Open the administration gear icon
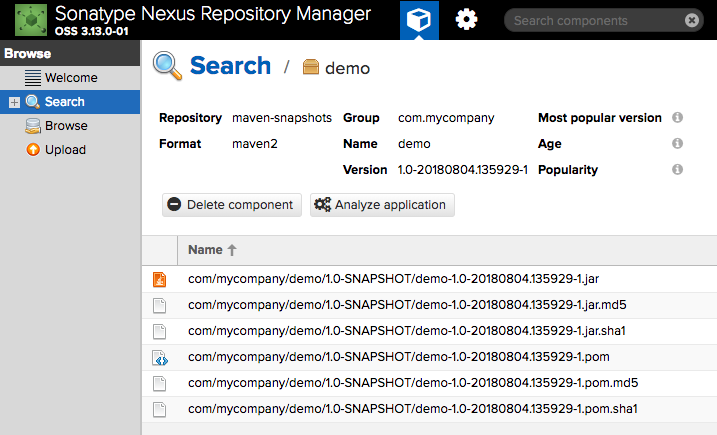 (x=466, y=20)
